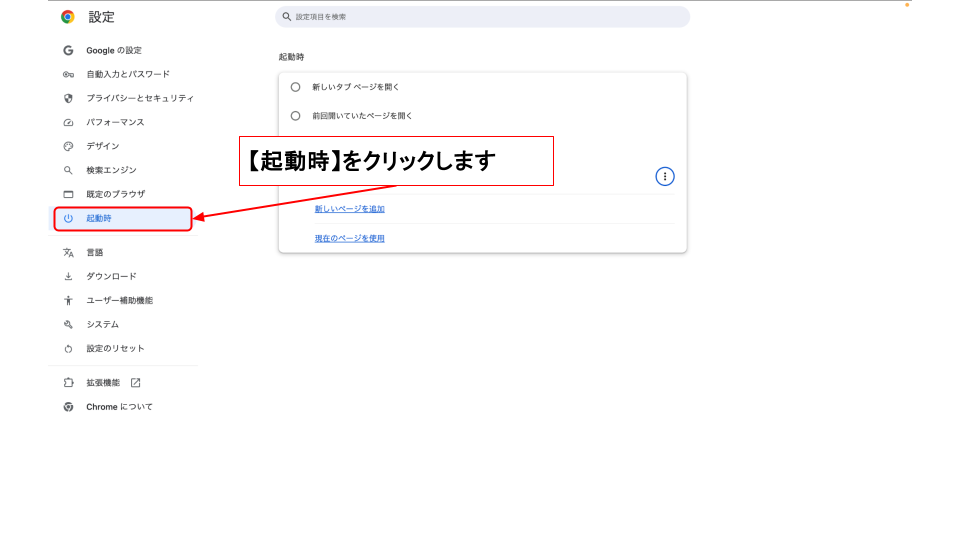
Task: Open the 起動時 settings section
Action: (120, 218)
